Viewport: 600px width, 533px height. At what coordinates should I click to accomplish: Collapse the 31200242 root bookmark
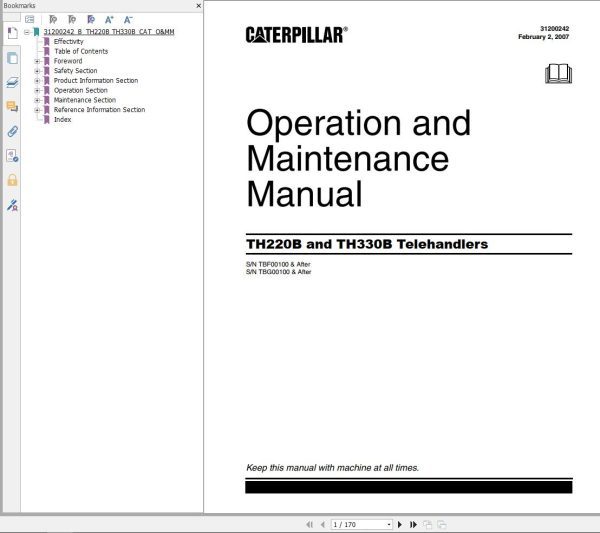[27, 32]
